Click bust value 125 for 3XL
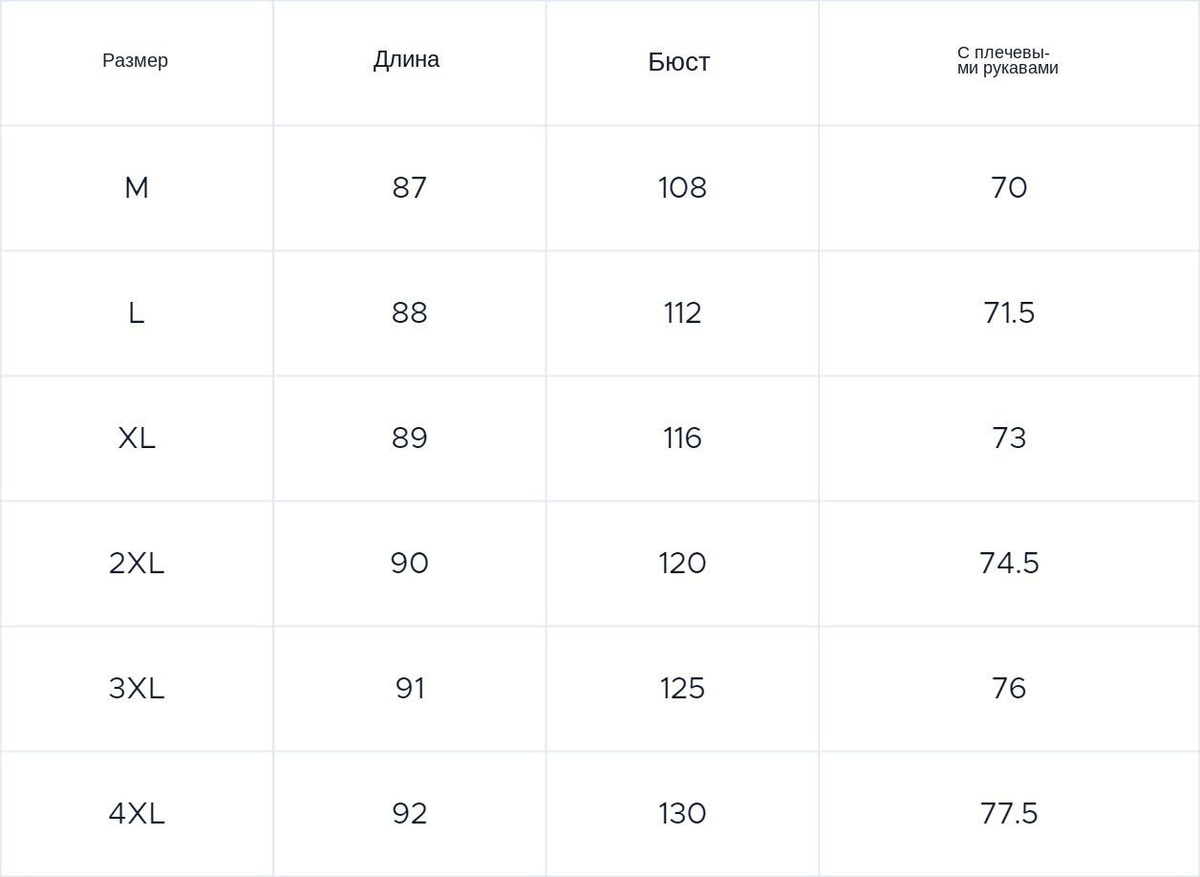This screenshot has height=877, width=1200. 682,688
